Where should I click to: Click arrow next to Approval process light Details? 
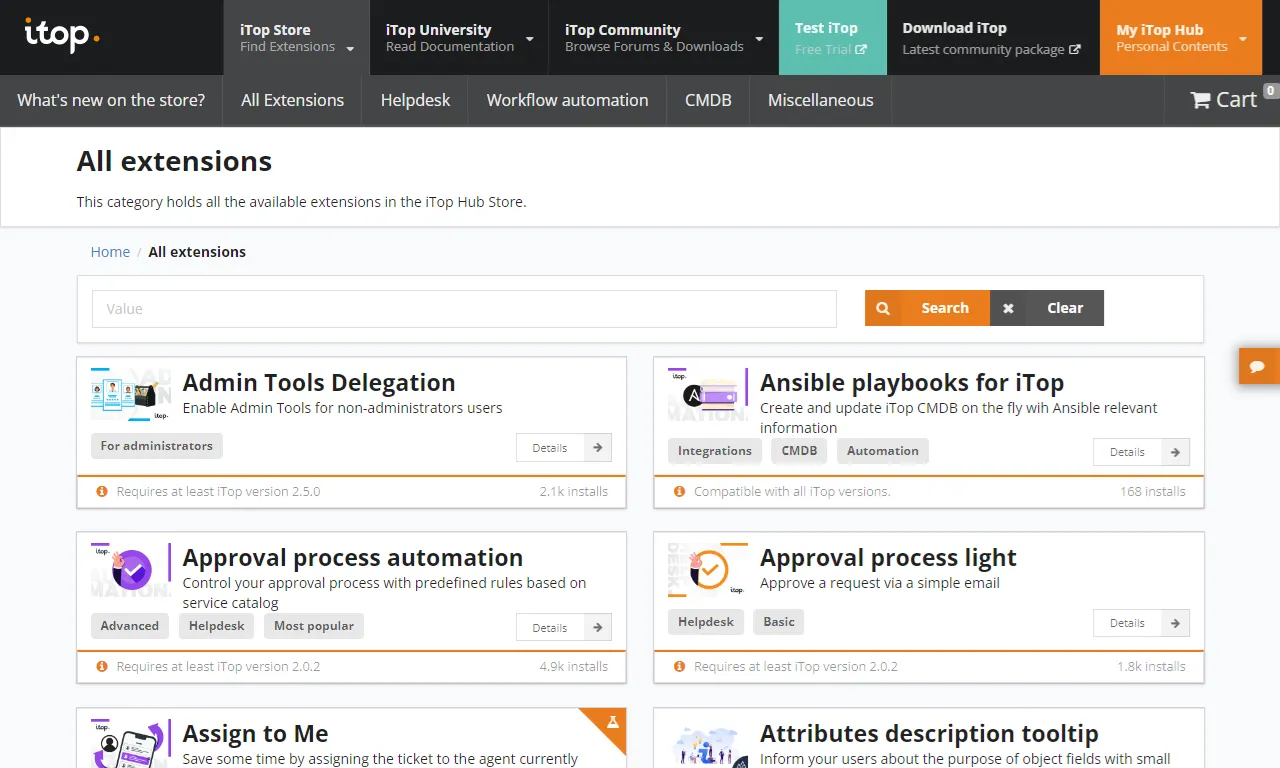(1175, 622)
